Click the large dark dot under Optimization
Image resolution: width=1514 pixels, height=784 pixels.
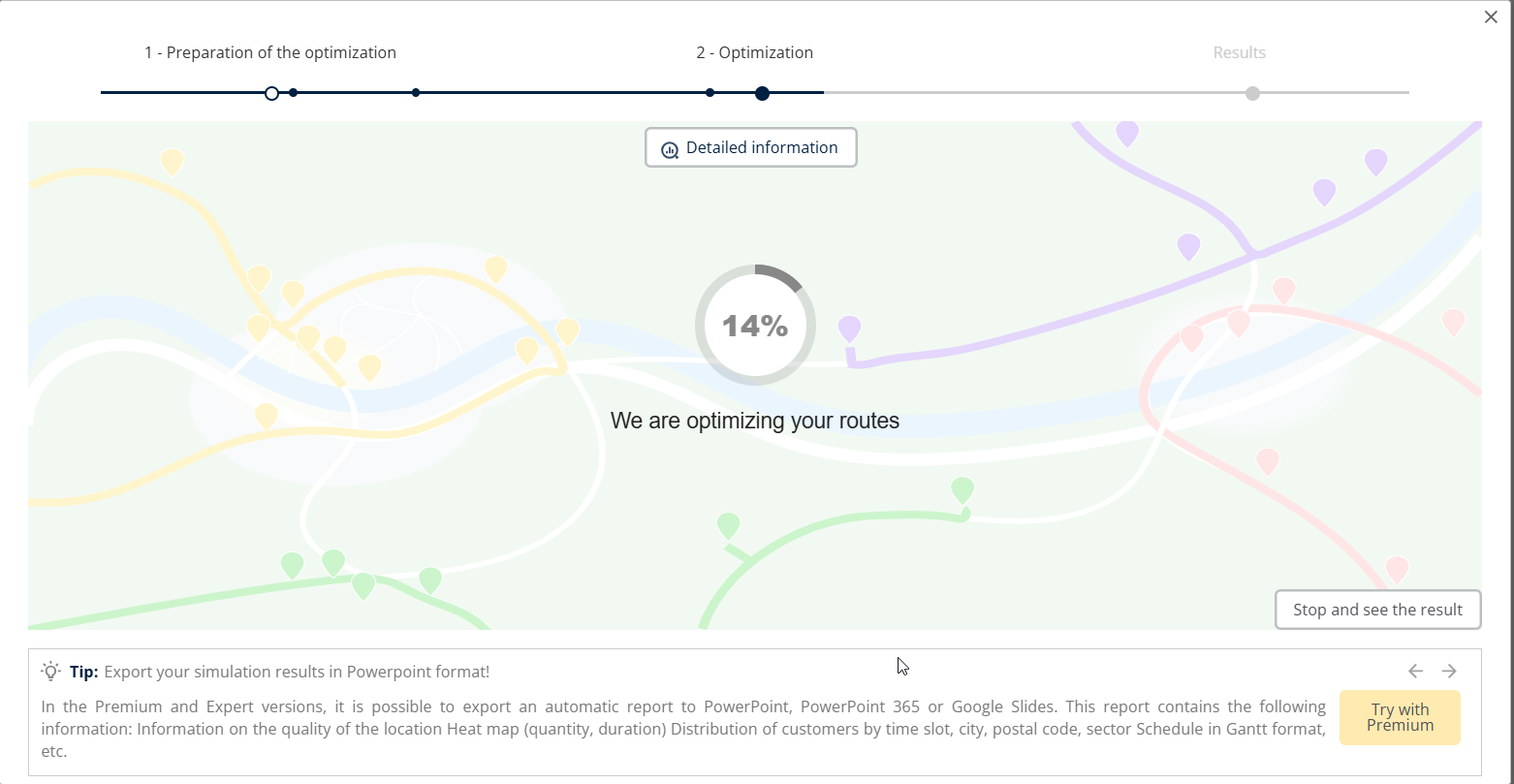coord(762,93)
